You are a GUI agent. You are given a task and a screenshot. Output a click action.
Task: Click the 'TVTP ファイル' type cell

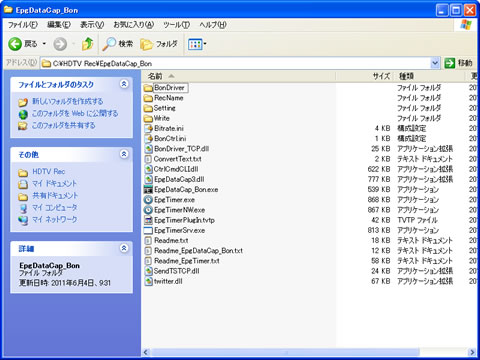(417, 220)
